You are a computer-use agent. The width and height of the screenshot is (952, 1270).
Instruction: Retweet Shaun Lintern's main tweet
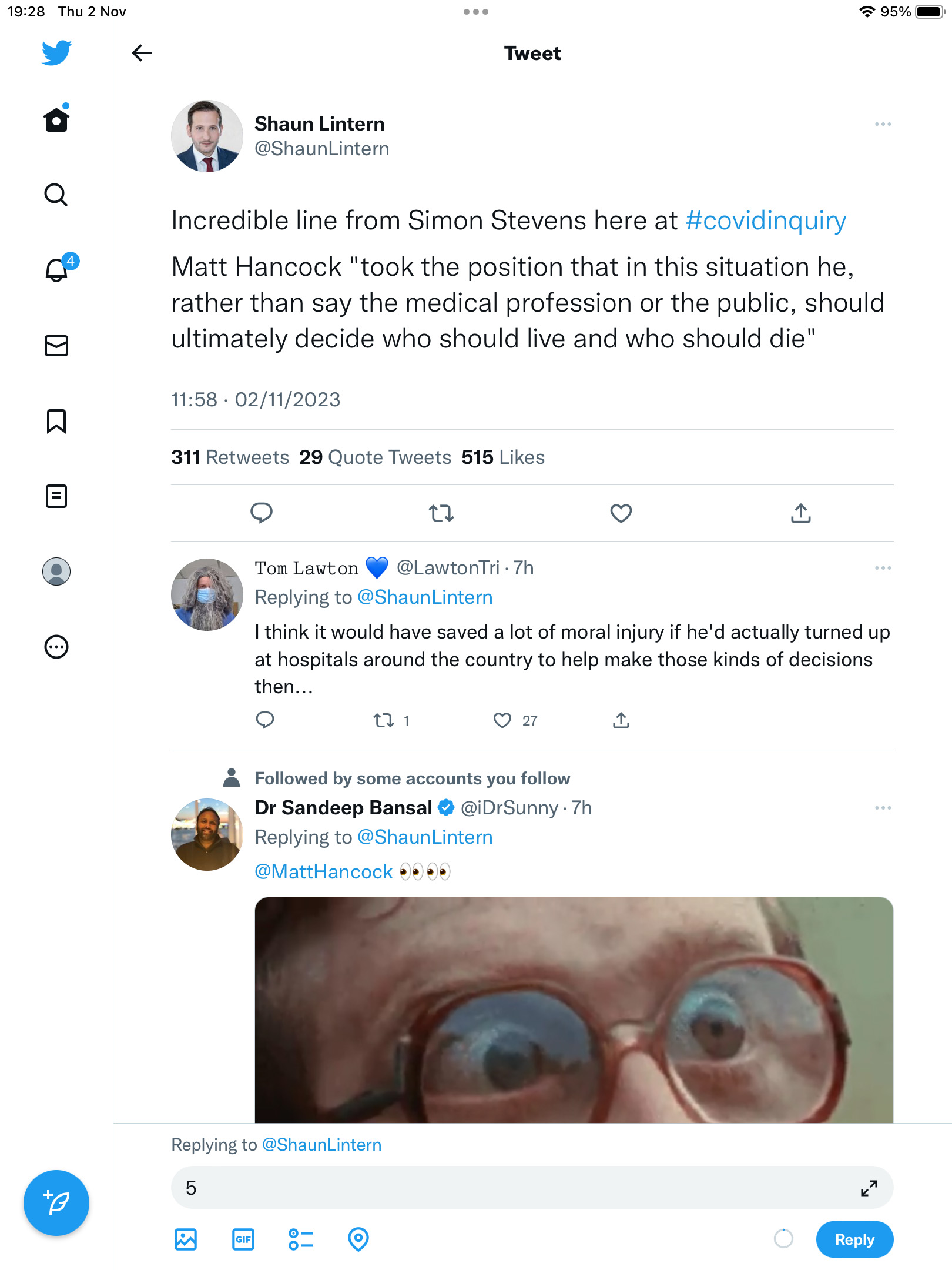coord(441,513)
